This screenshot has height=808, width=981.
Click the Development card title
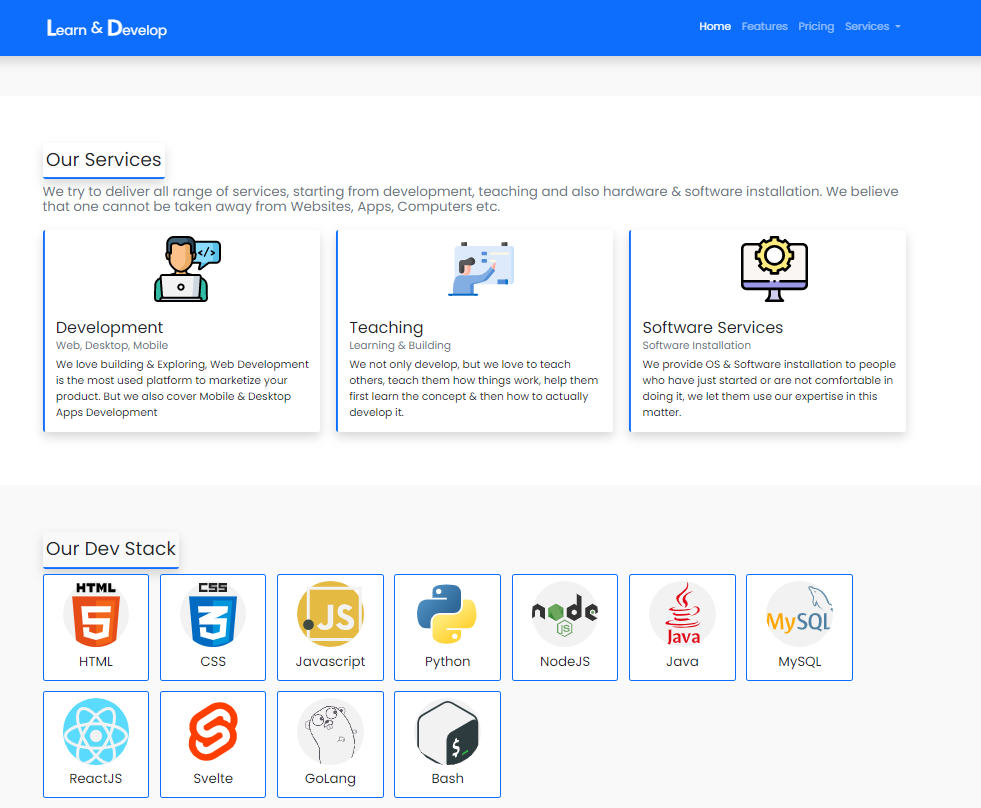109,327
